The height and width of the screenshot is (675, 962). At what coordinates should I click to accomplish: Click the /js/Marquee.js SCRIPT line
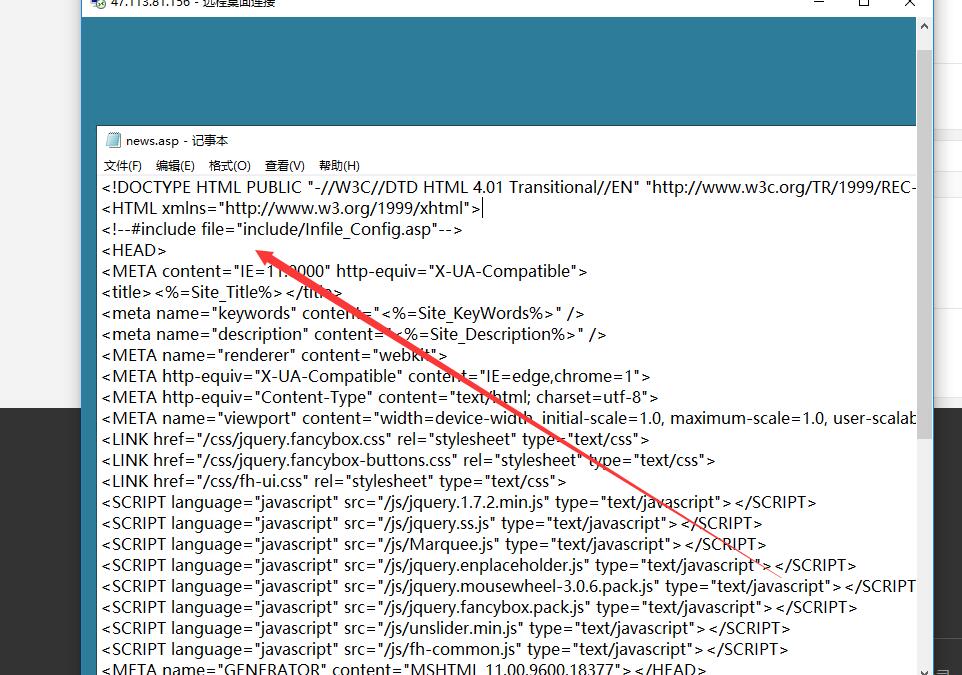[x=434, y=544]
